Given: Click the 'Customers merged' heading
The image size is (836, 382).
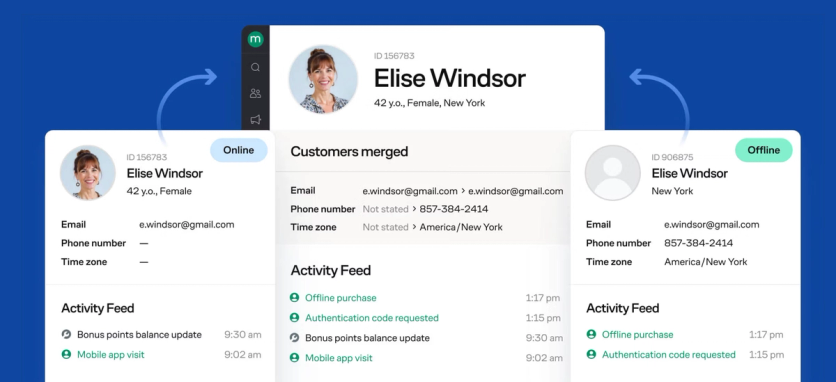Looking at the screenshot, I should pyautogui.click(x=349, y=152).
